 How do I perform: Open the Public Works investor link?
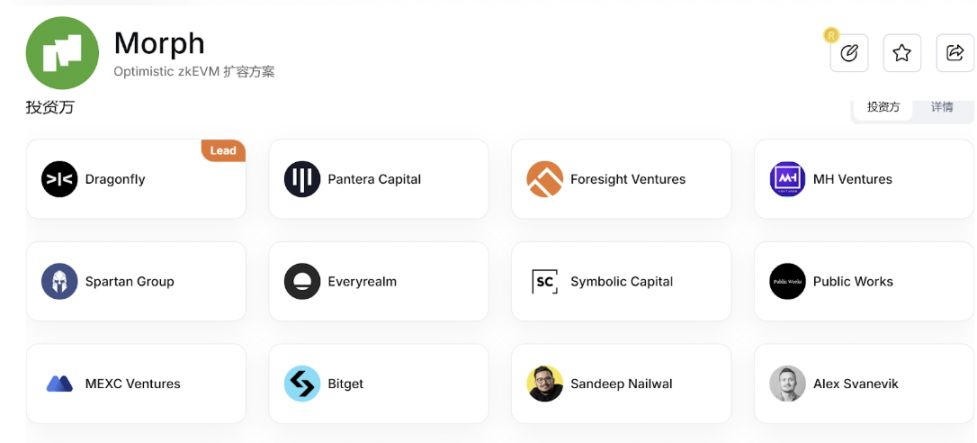click(x=852, y=282)
